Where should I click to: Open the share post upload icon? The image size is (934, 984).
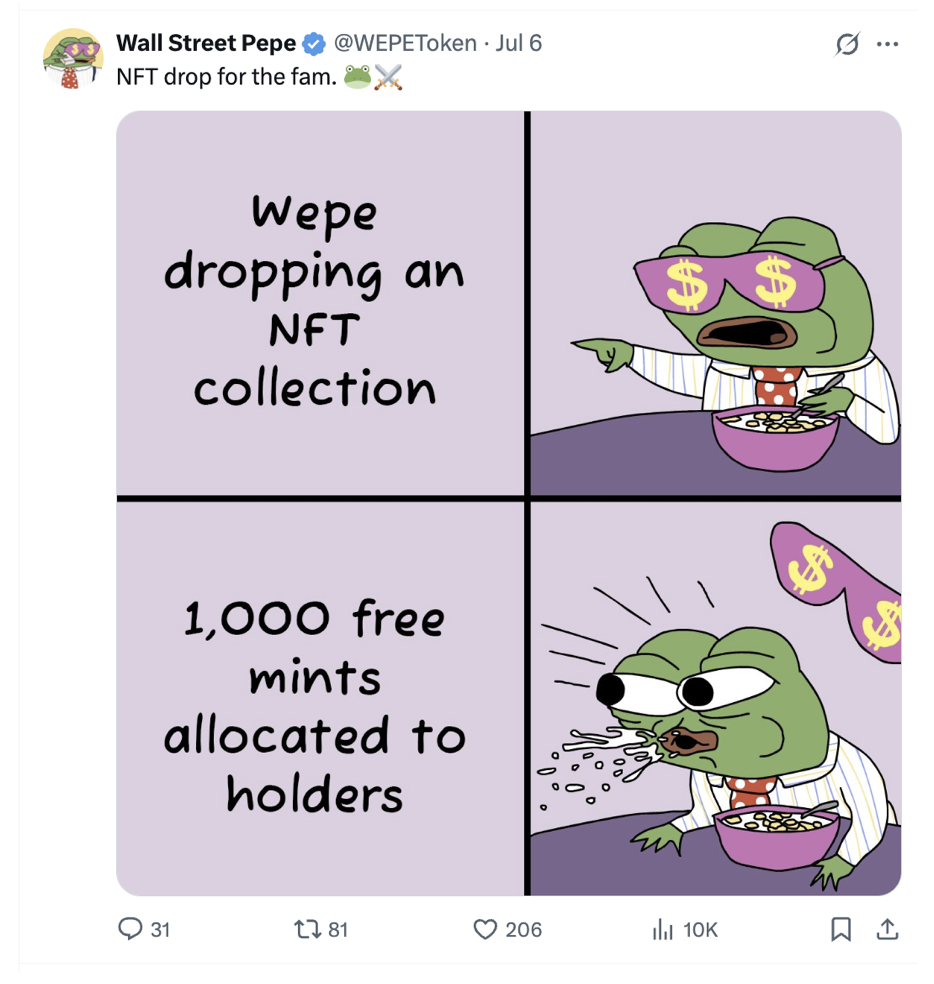[887, 929]
